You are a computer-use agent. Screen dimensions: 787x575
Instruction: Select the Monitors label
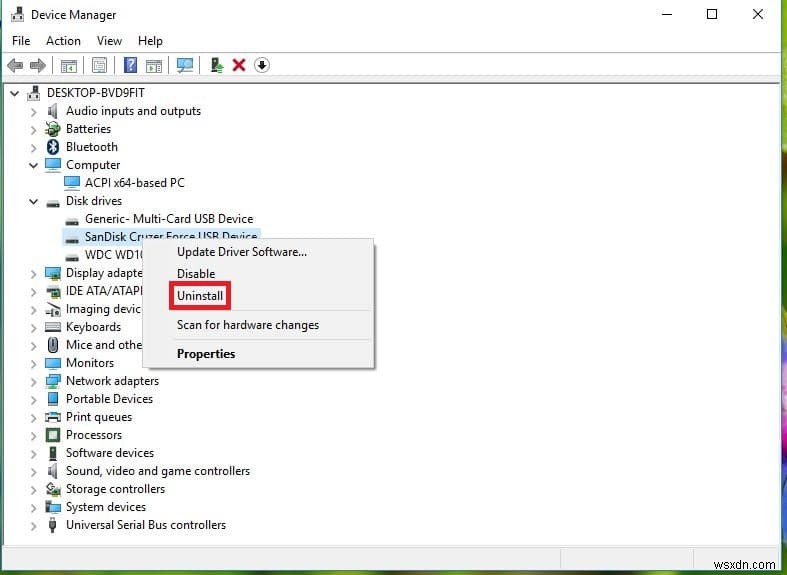coord(90,363)
